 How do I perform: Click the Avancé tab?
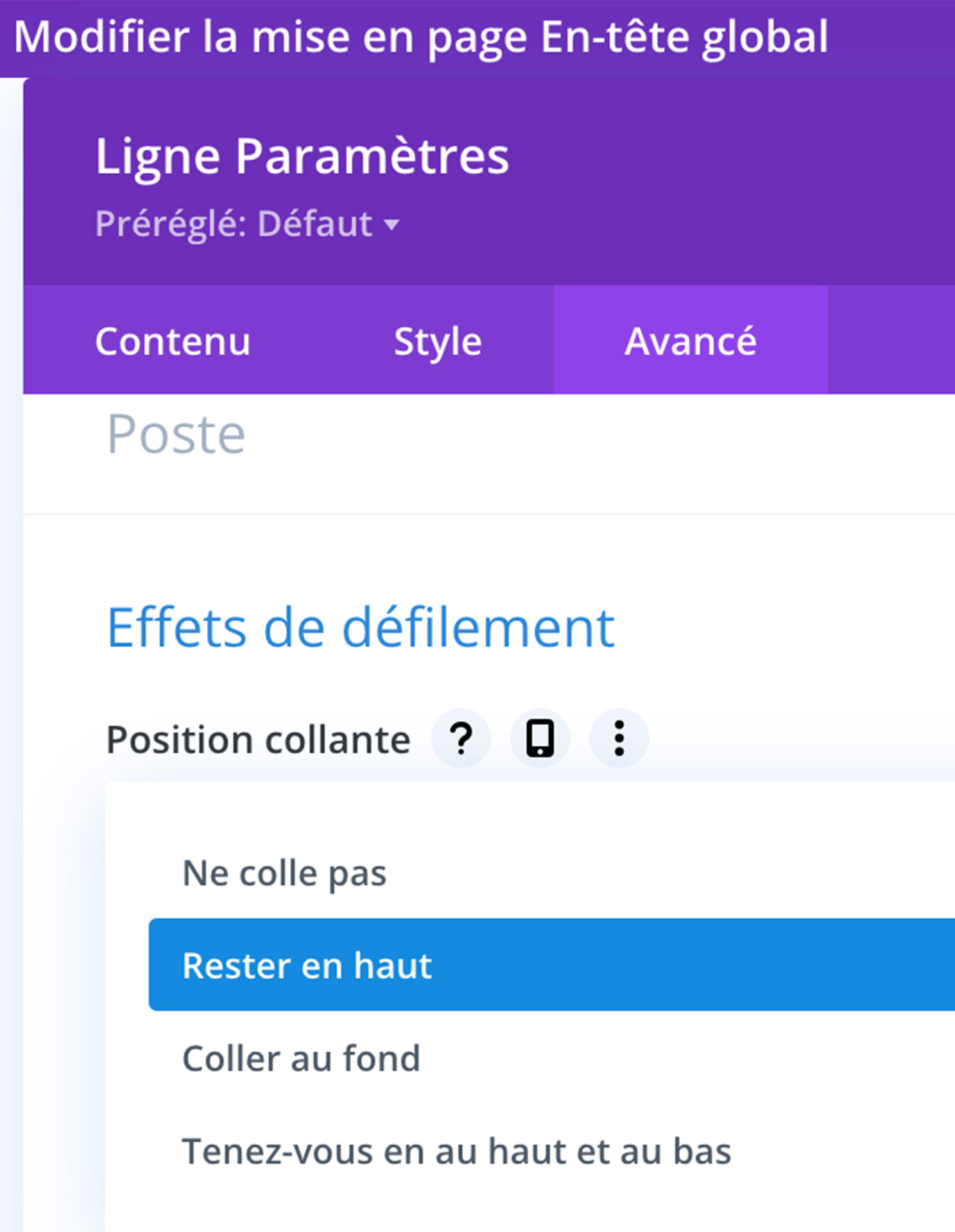(691, 341)
